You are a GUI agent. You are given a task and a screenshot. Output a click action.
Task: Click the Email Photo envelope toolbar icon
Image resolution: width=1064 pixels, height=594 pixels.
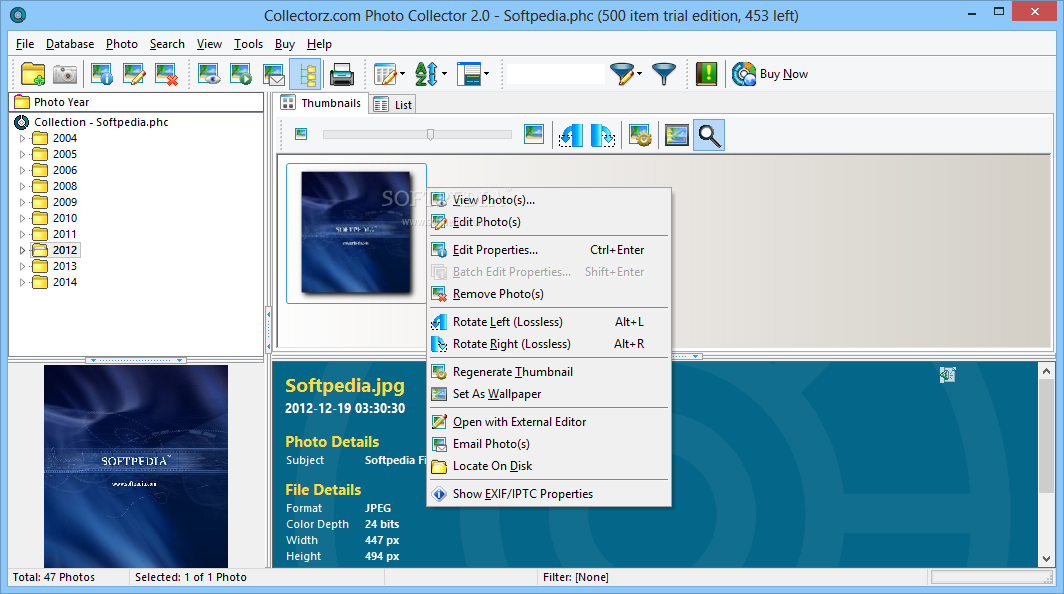[273, 74]
